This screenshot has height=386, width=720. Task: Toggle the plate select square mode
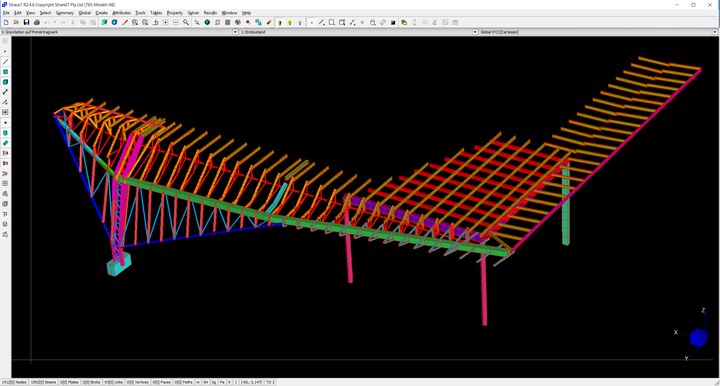(332, 22)
